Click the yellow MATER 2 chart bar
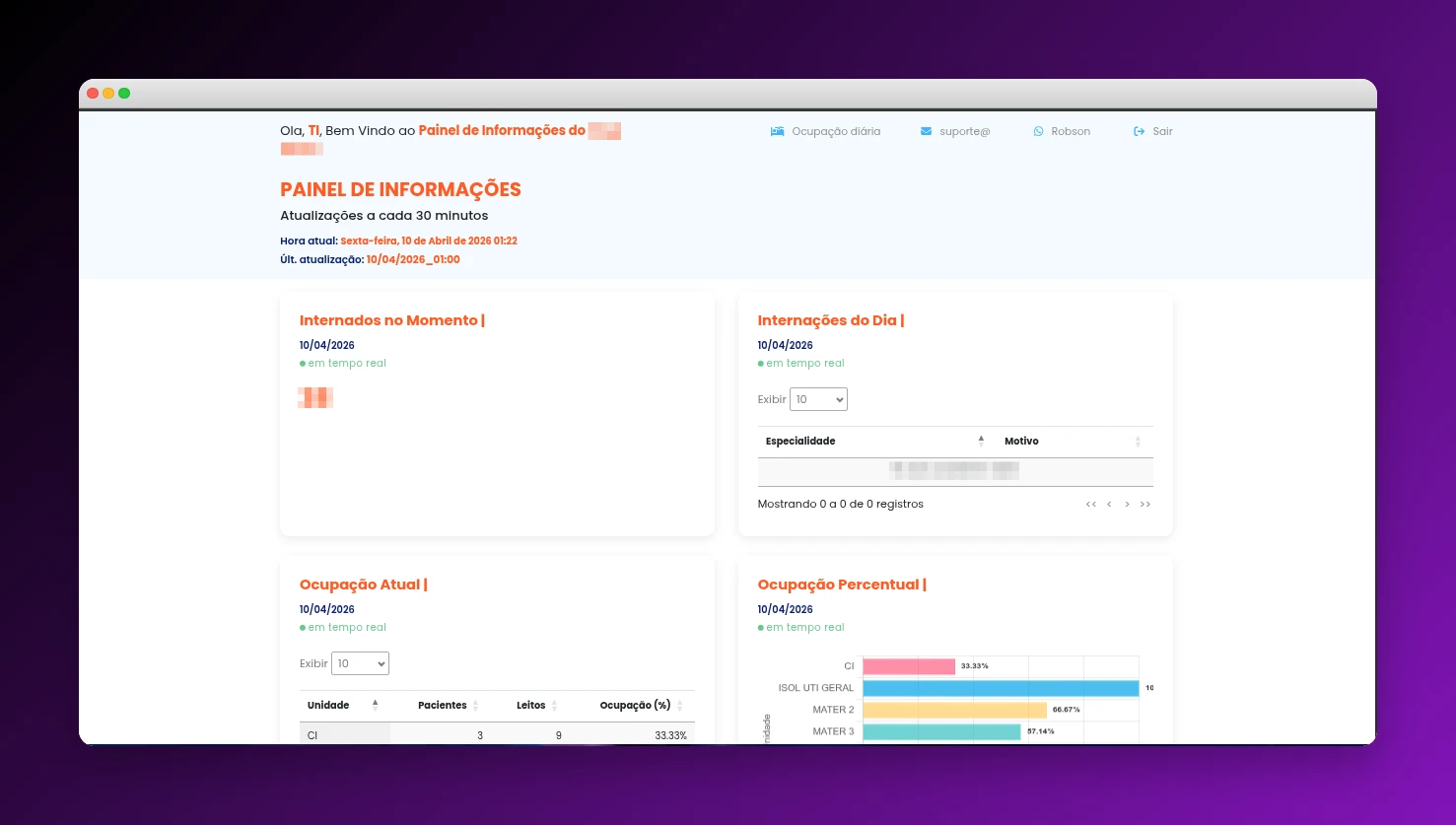The image size is (1456, 825). (x=954, y=710)
